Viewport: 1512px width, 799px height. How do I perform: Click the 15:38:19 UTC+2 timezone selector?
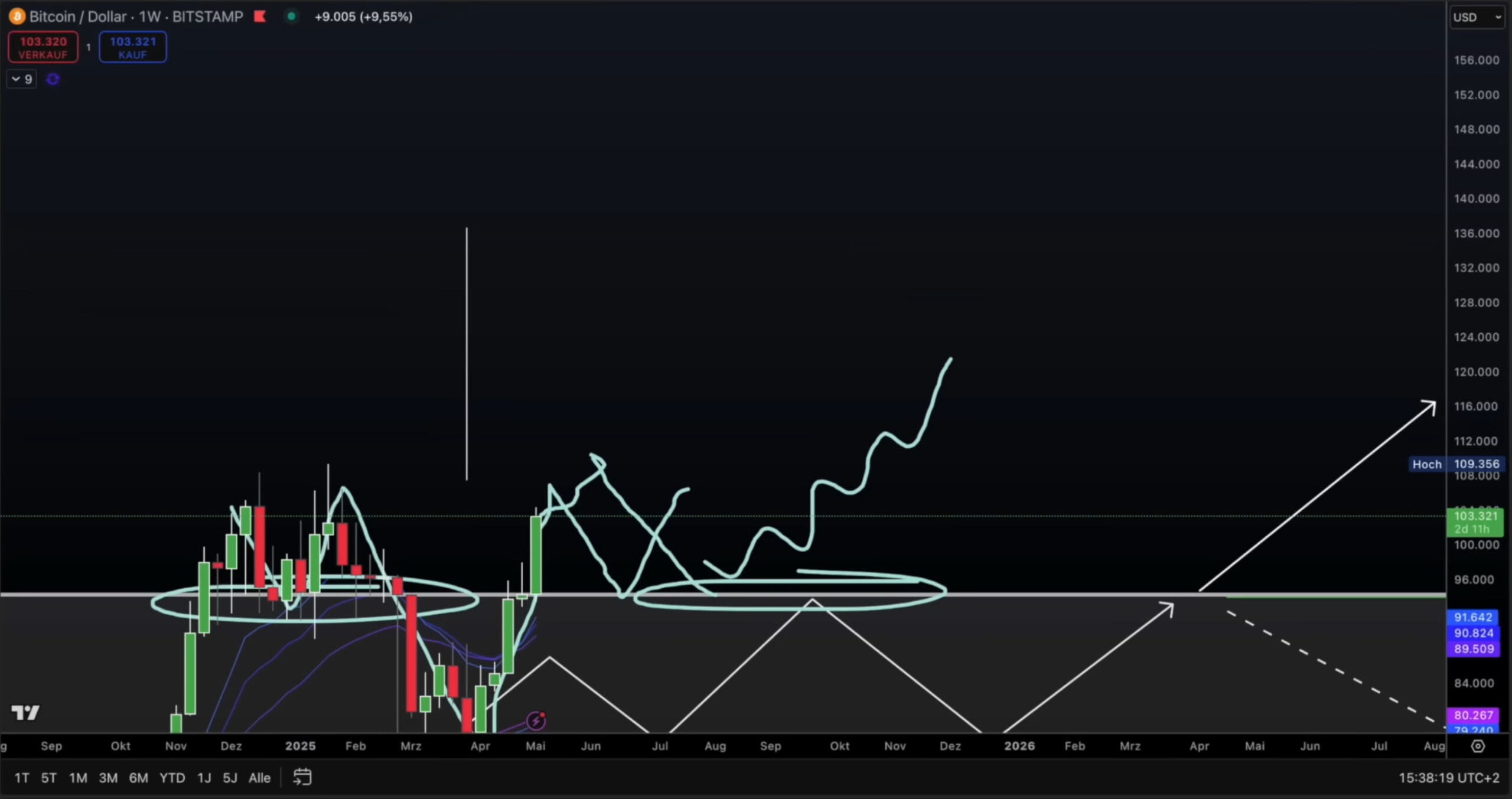point(1448,778)
